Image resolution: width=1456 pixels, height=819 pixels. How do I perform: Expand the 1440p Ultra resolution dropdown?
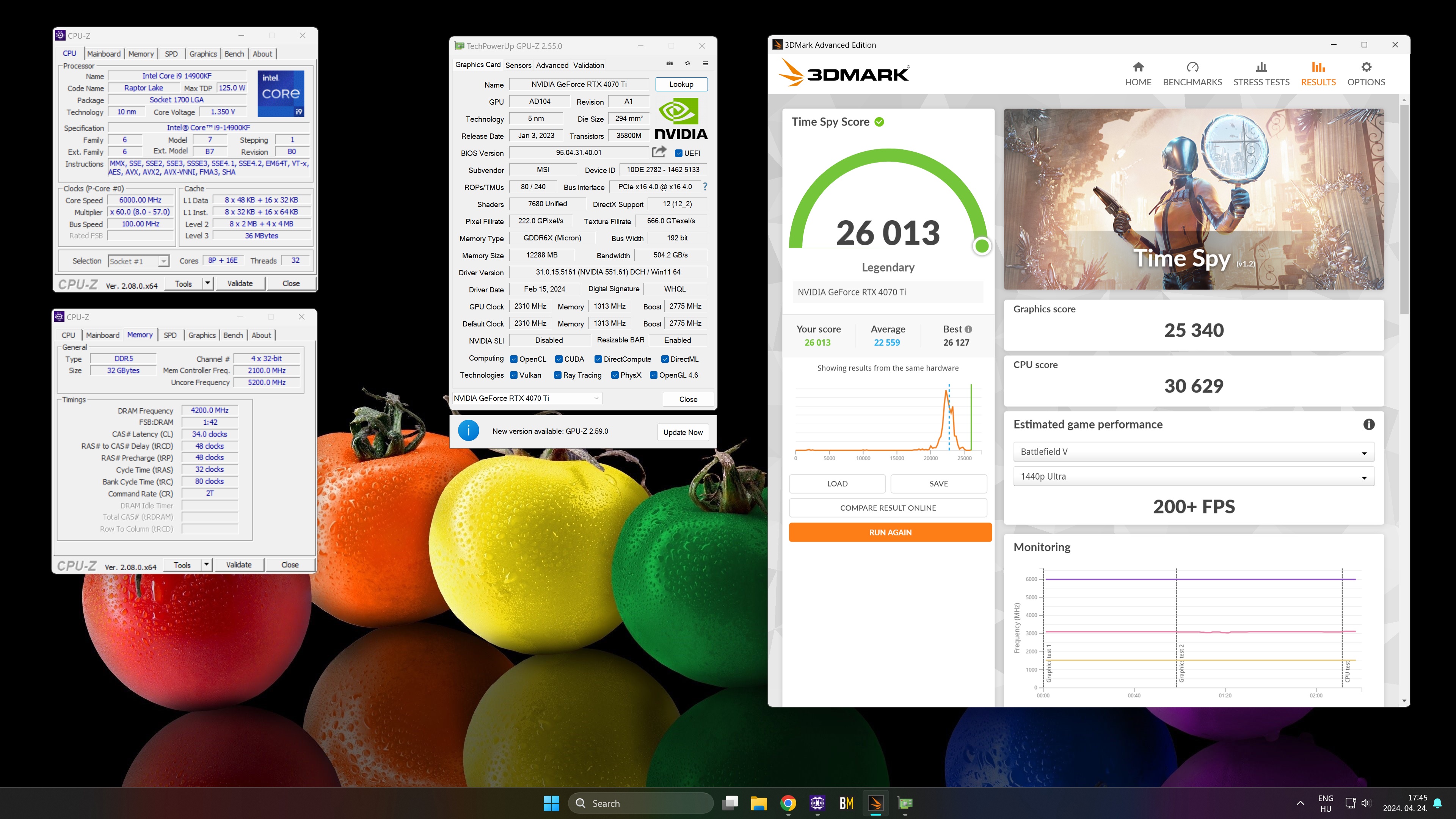coord(1193,477)
